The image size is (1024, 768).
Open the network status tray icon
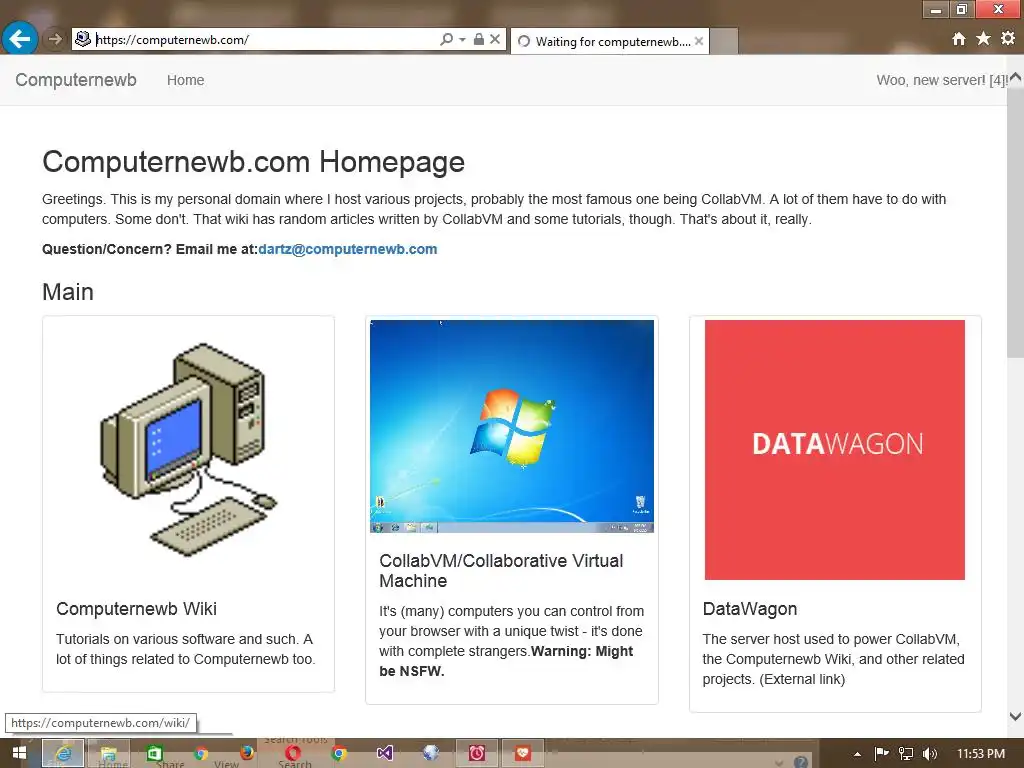click(x=906, y=753)
